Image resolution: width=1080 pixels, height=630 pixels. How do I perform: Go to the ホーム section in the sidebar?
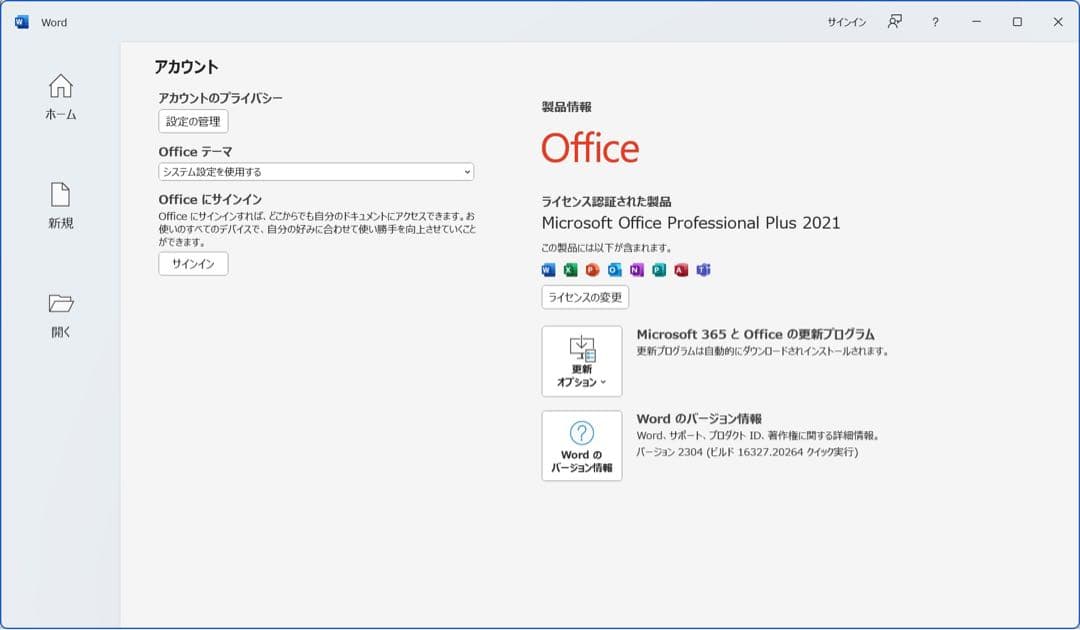pyautogui.click(x=60, y=97)
